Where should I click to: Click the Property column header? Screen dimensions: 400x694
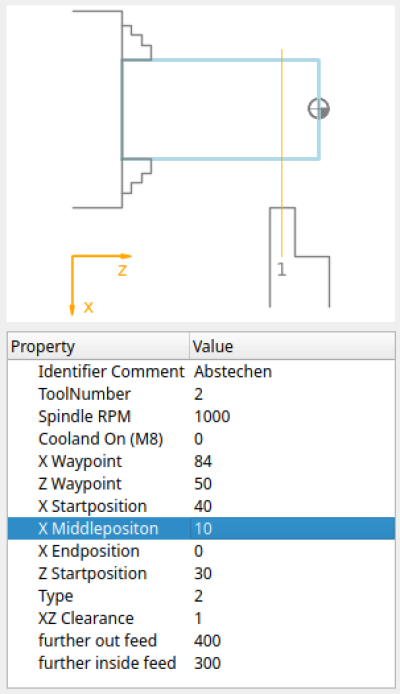99,346
